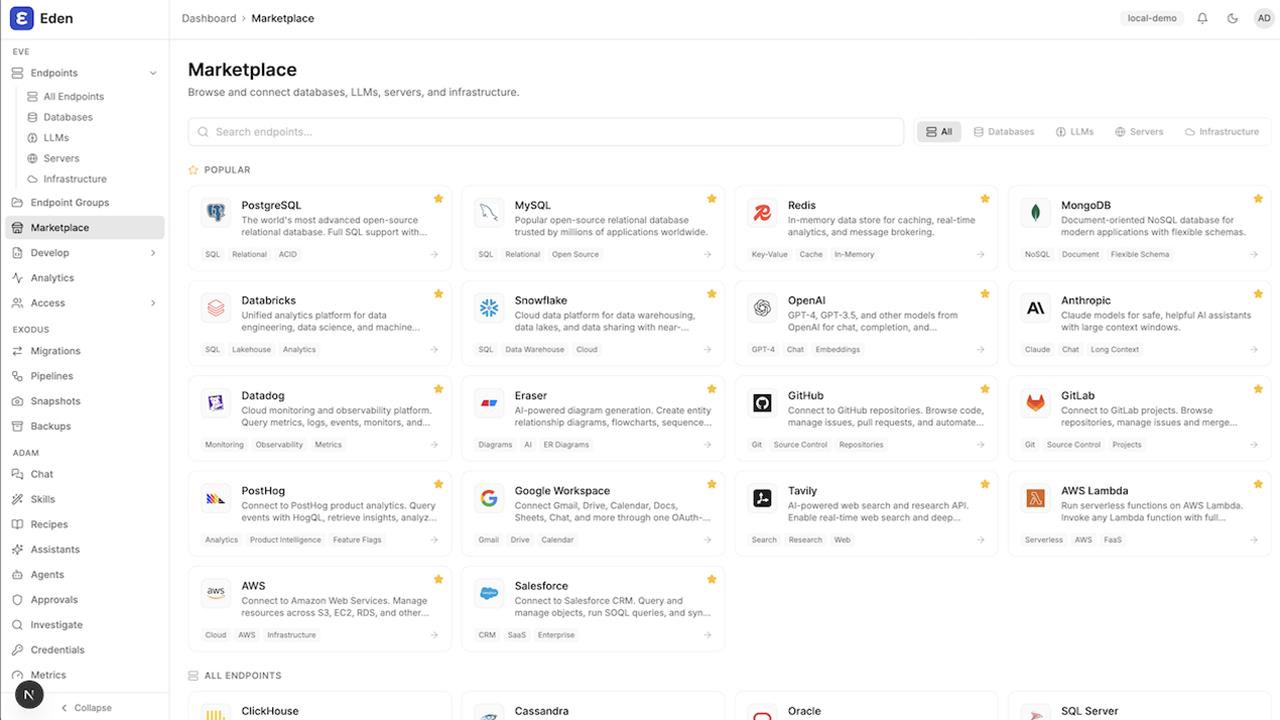This screenshot has height=720, width=1280.
Task: Toggle the Anthropic favorite star
Action: tap(1258, 294)
